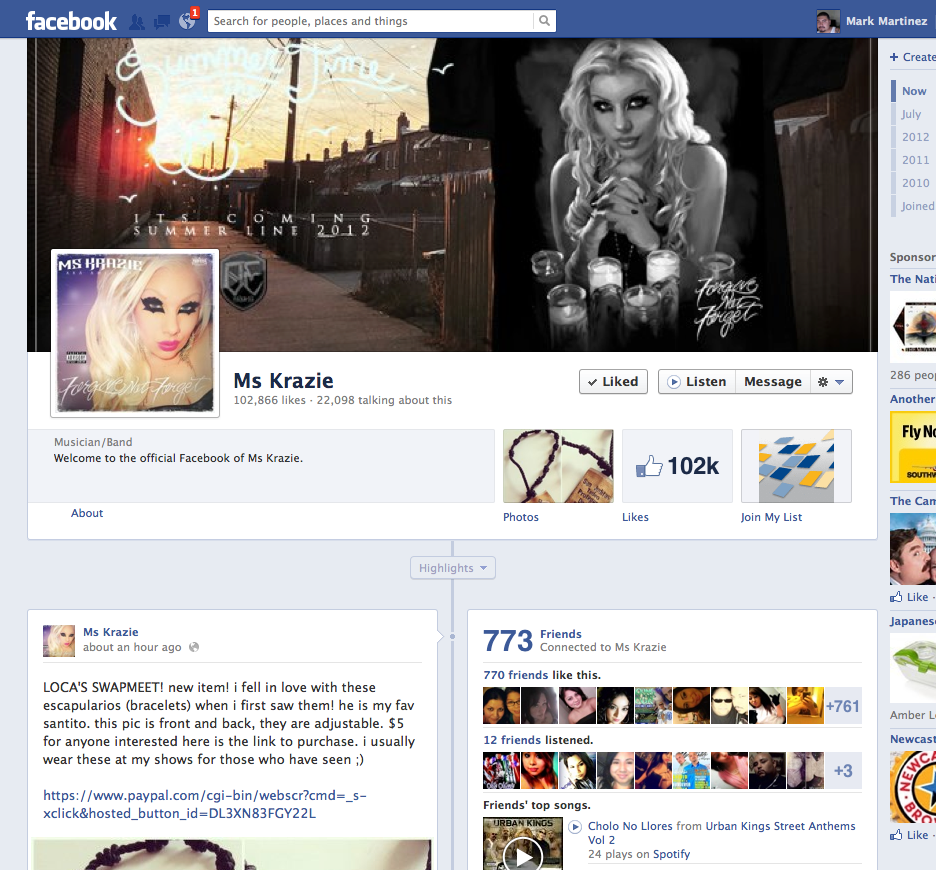Image resolution: width=936 pixels, height=870 pixels.
Task: Open the cover photo
Action: [x=452, y=195]
